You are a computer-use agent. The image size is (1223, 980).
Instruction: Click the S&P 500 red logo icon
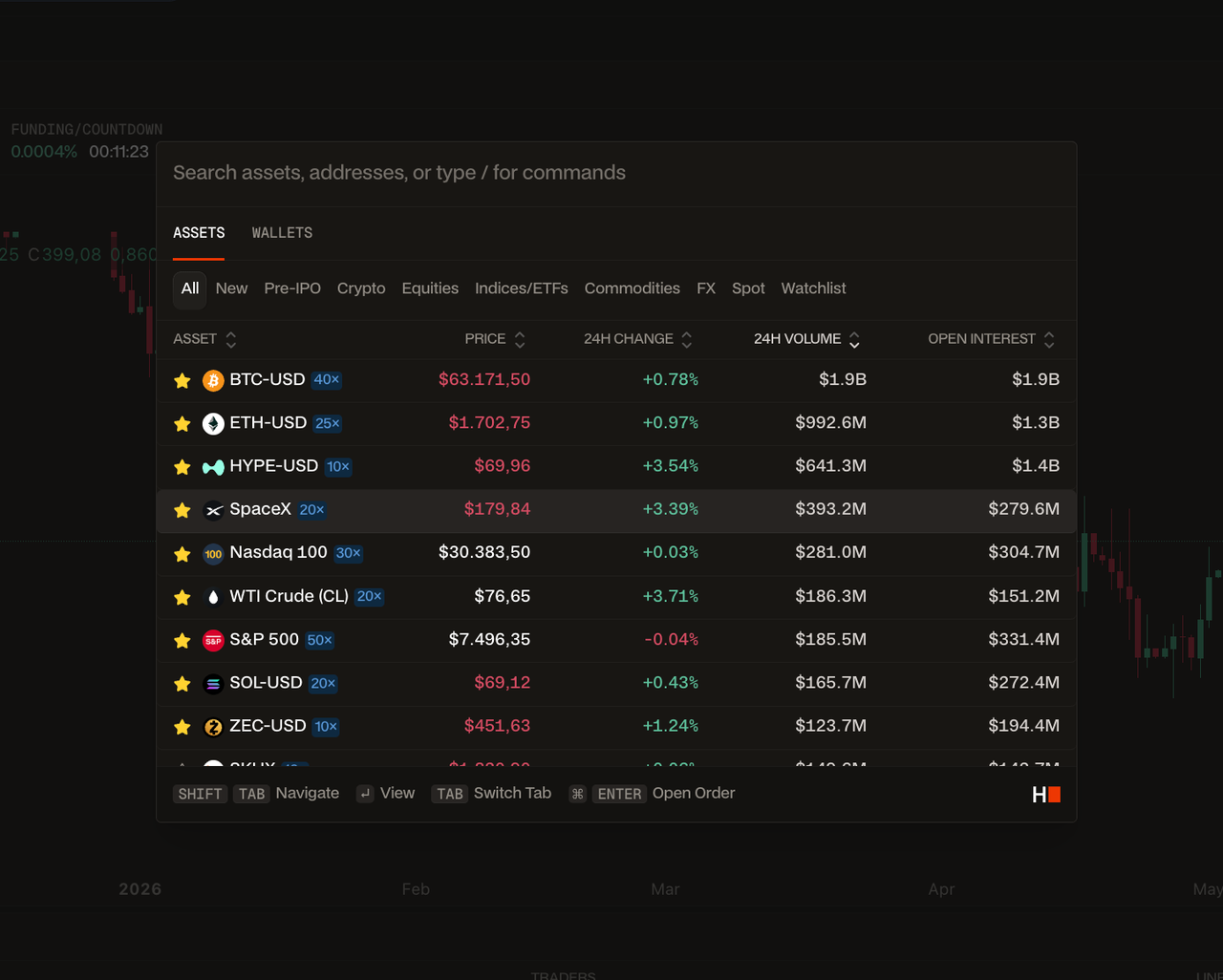[213, 641]
